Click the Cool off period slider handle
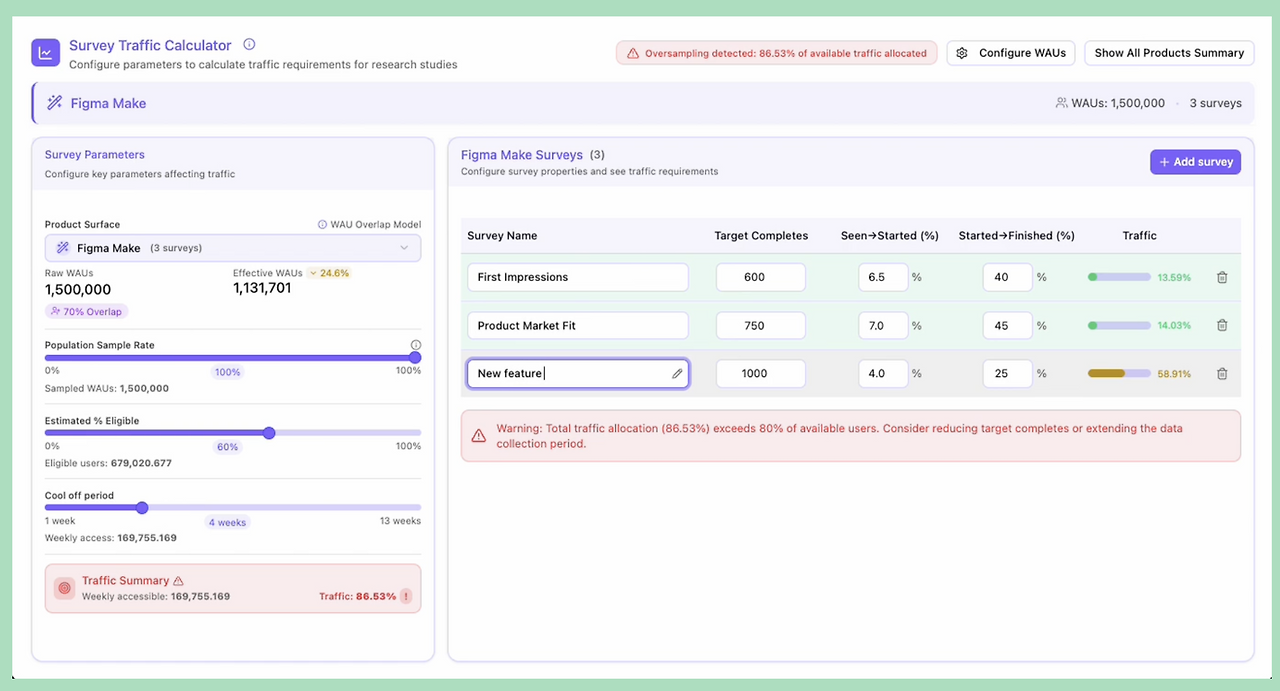 pyautogui.click(x=142, y=508)
